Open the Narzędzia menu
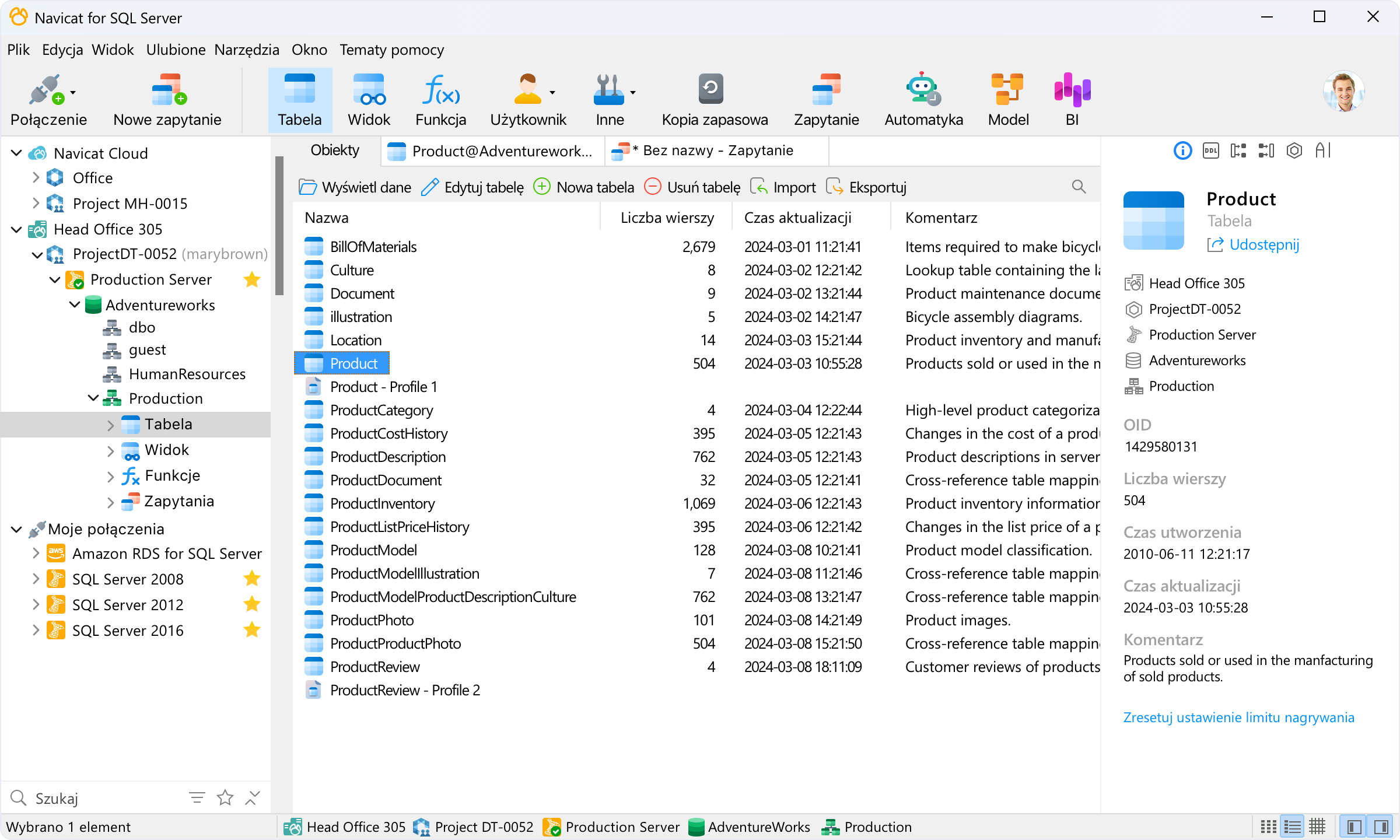This screenshot has width=1400, height=840. 247,50
